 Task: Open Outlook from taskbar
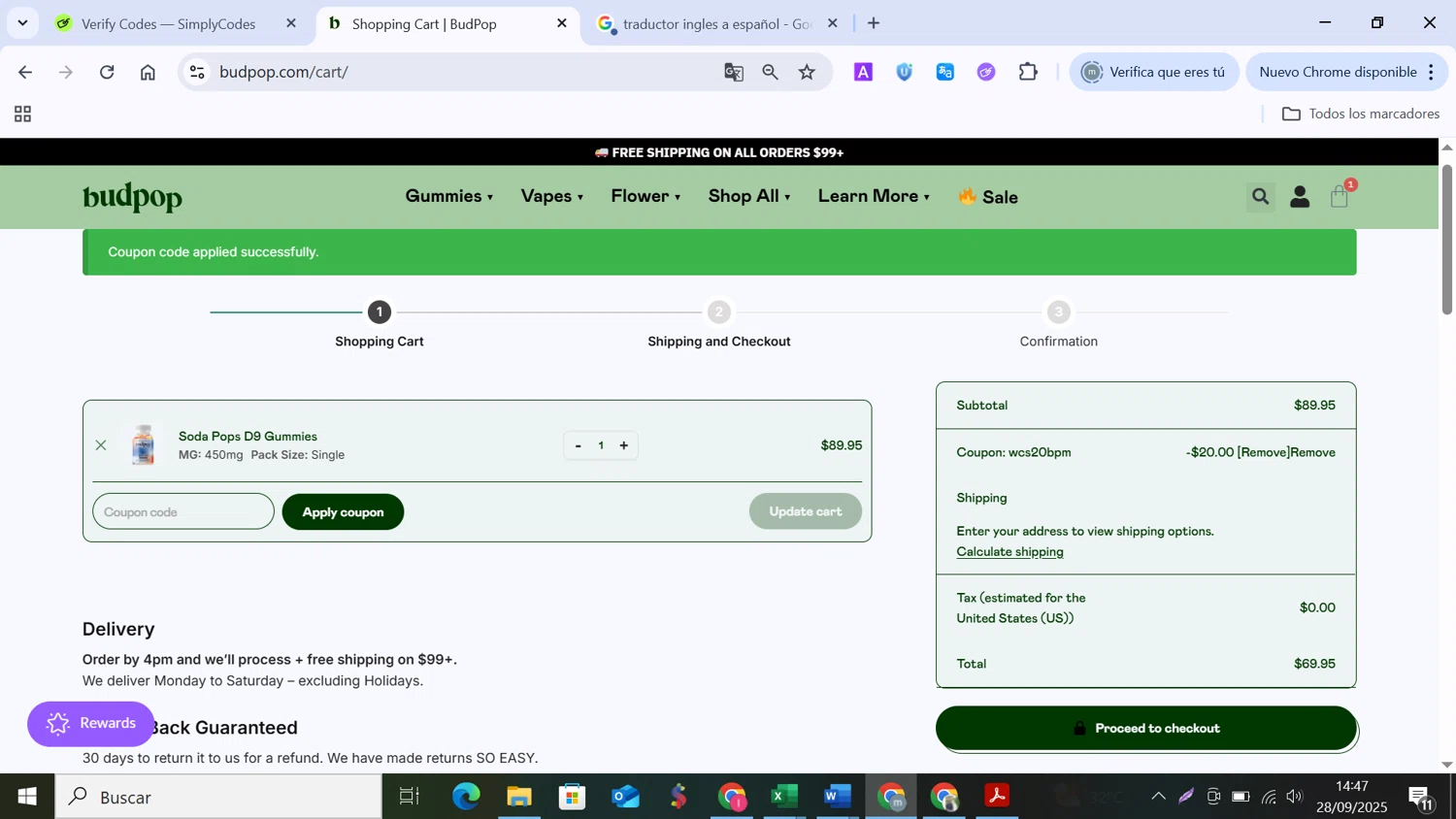point(626,797)
